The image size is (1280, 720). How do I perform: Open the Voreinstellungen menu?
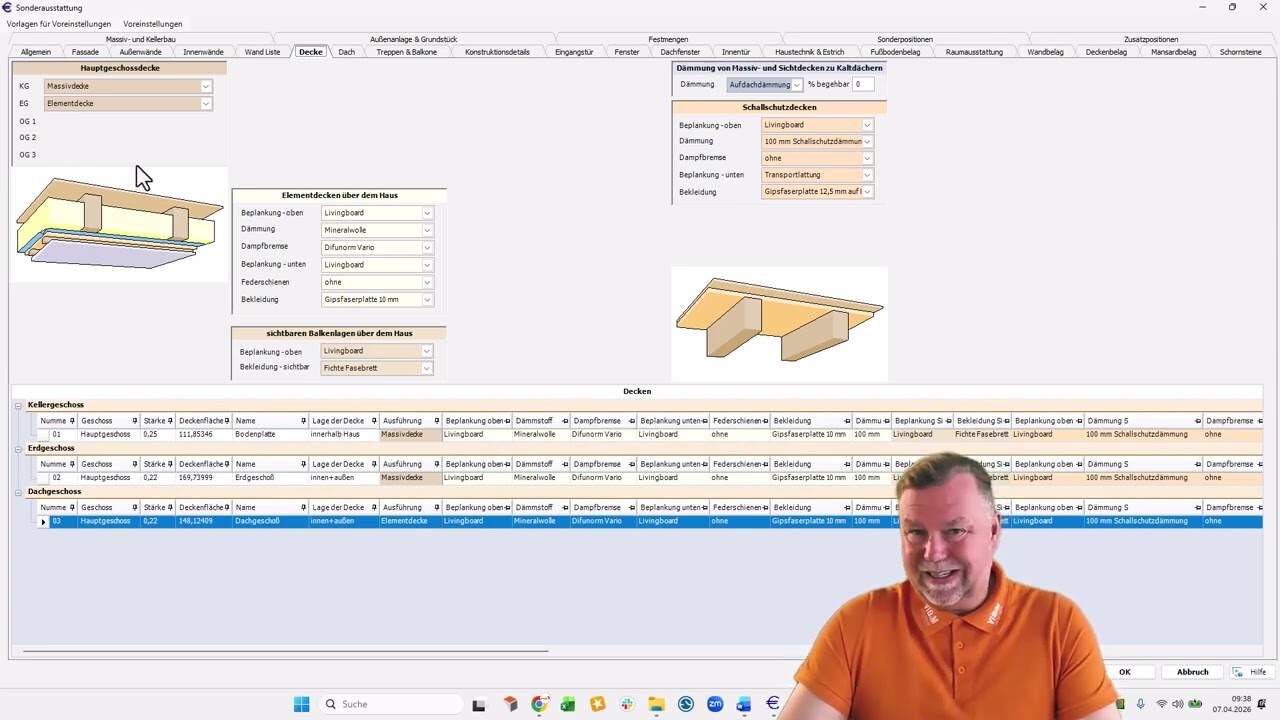pyautogui.click(x=152, y=24)
